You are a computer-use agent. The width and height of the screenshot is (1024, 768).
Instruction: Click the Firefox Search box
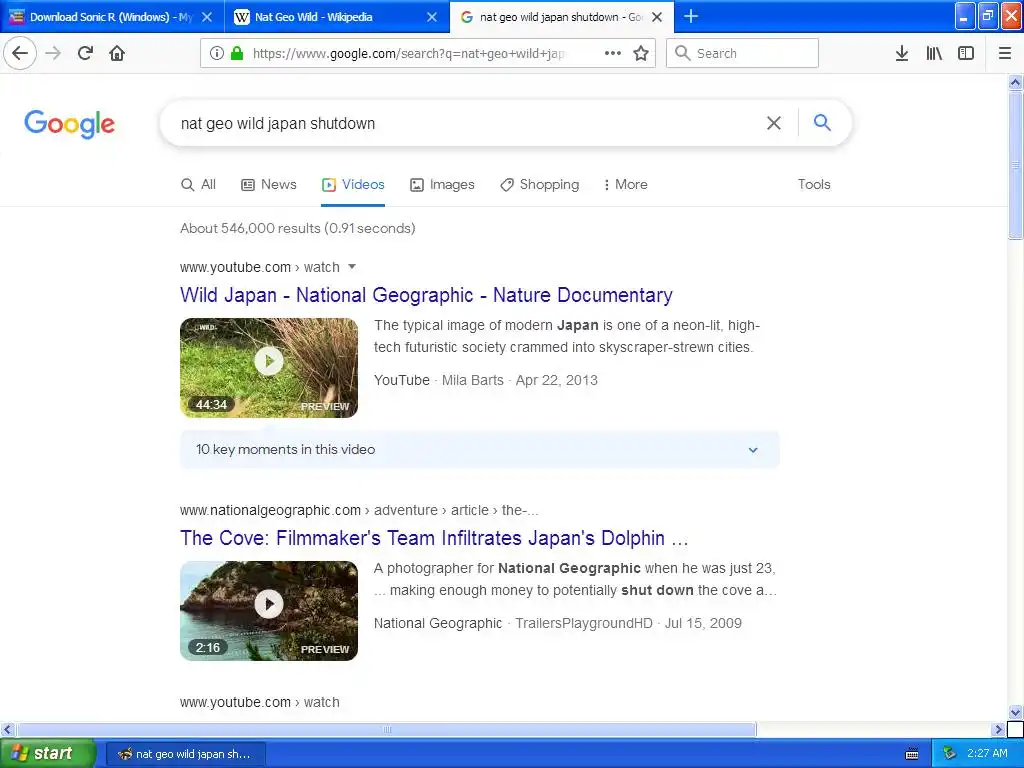point(742,53)
